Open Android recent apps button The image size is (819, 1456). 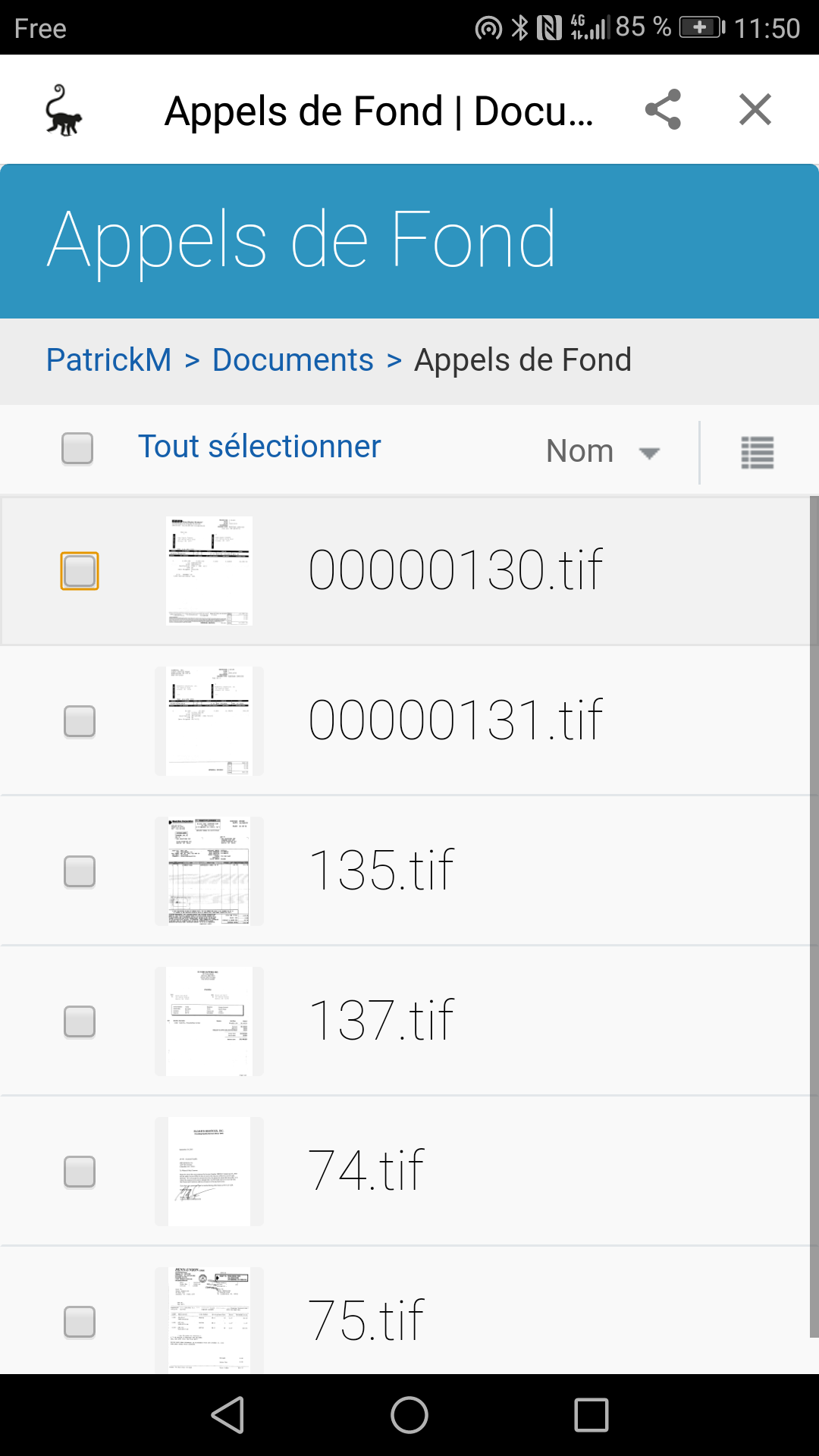(x=591, y=1415)
